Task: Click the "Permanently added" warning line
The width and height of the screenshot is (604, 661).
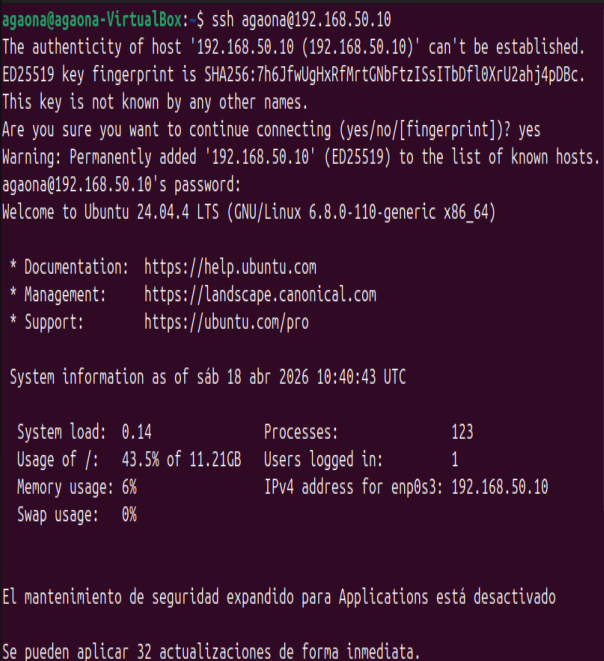Action: click(x=300, y=157)
